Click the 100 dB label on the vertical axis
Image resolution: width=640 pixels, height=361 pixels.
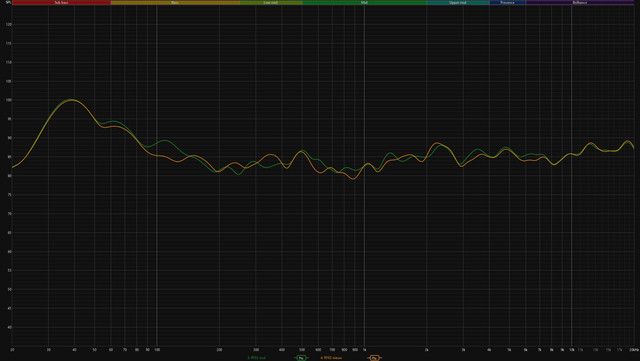click(8, 100)
